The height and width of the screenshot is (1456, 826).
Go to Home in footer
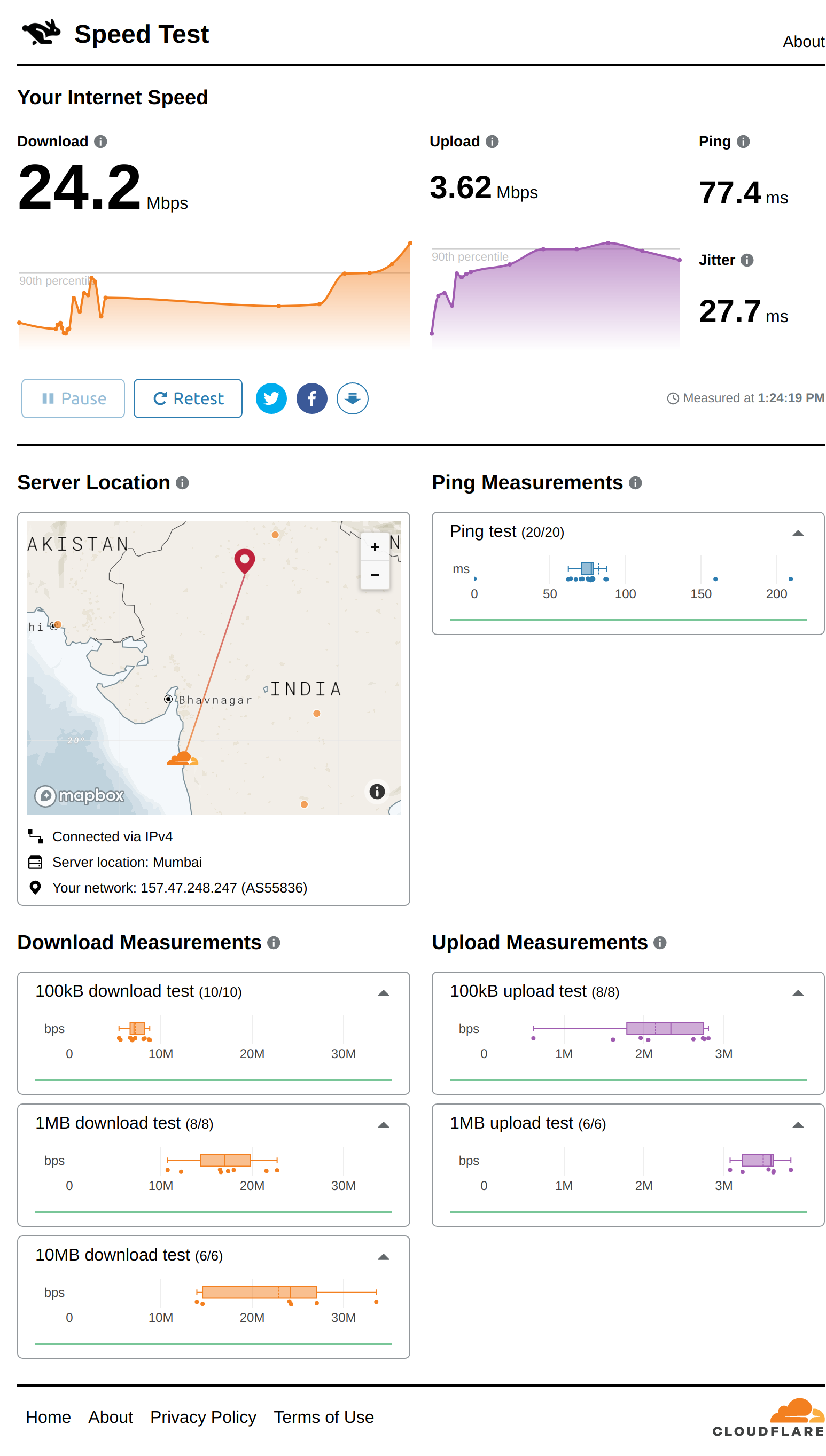point(48,1417)
